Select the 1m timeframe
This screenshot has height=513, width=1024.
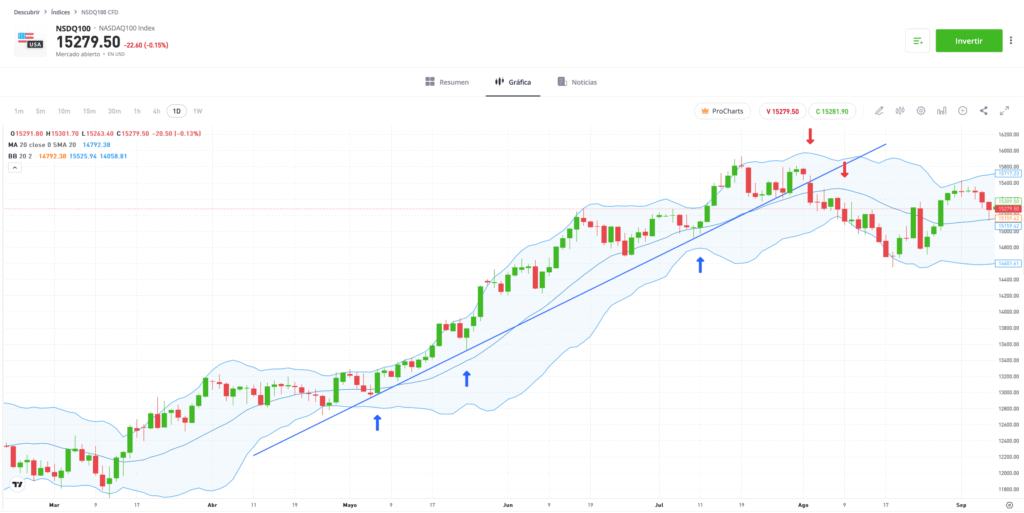click(19, 111)
